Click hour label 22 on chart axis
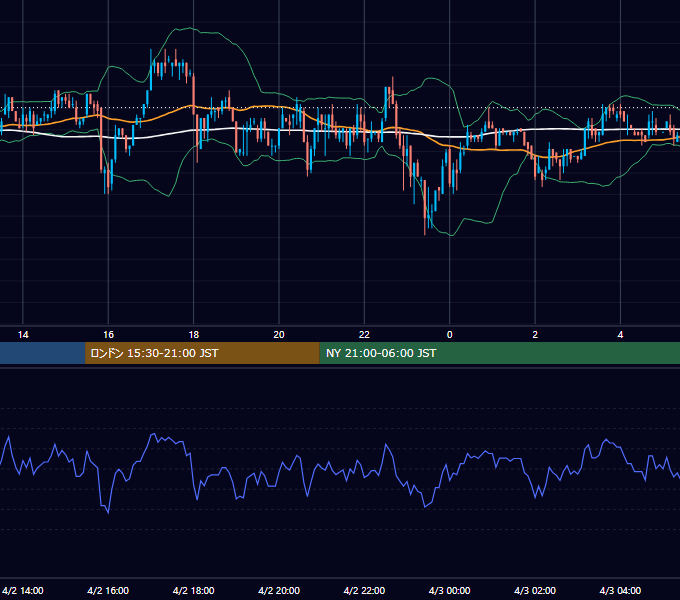The height and width of the screenshot is (600, 680). [364, 335]
